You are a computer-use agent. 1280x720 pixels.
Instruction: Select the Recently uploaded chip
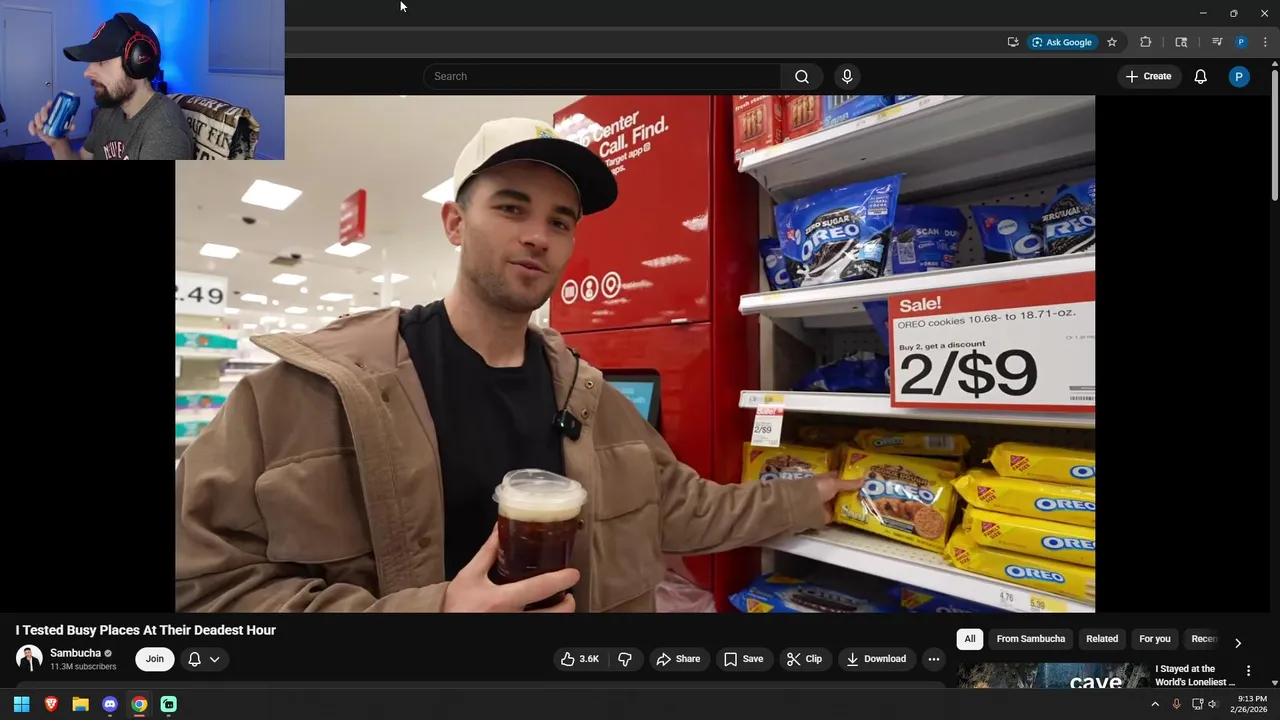coord(1204,639)
